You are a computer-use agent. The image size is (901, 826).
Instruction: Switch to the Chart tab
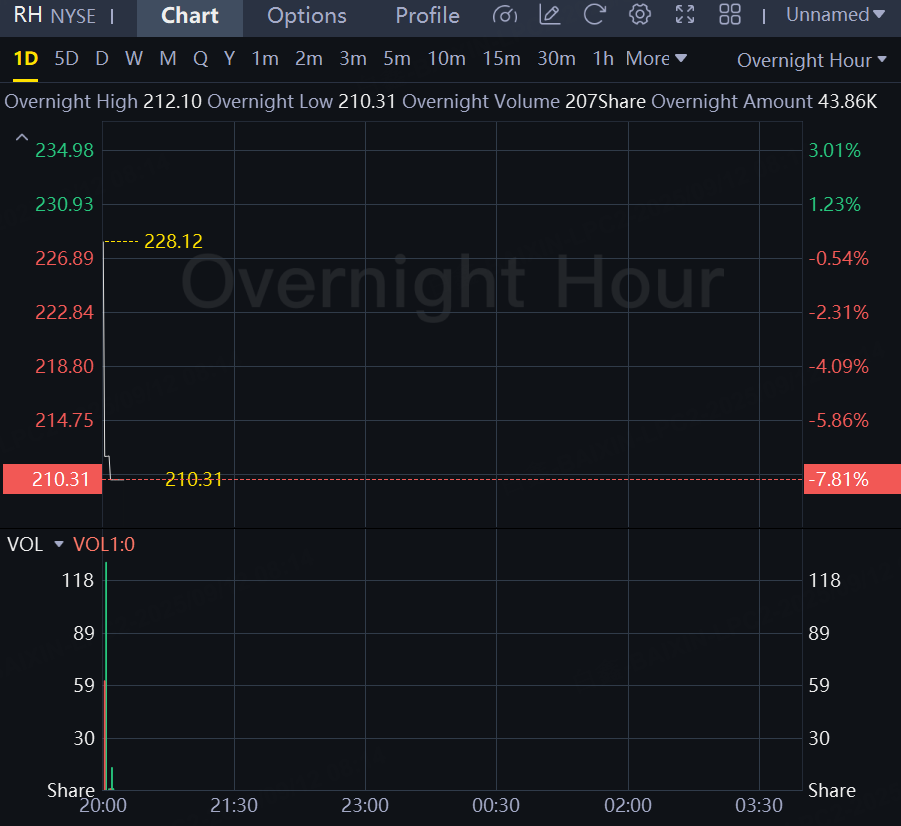point(190,16)
